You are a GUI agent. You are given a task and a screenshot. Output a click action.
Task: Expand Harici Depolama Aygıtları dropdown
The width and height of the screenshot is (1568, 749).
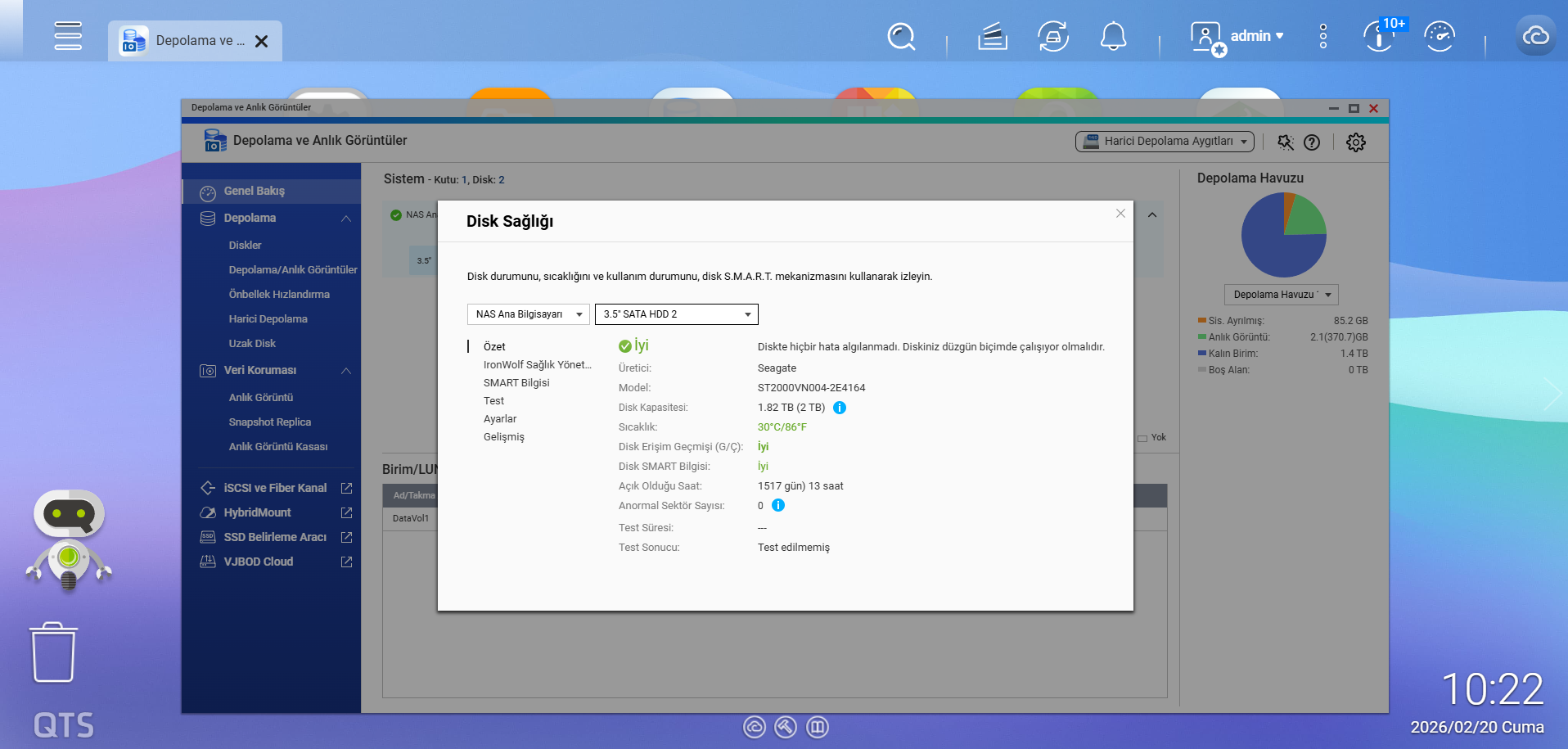pos(1165,142)
